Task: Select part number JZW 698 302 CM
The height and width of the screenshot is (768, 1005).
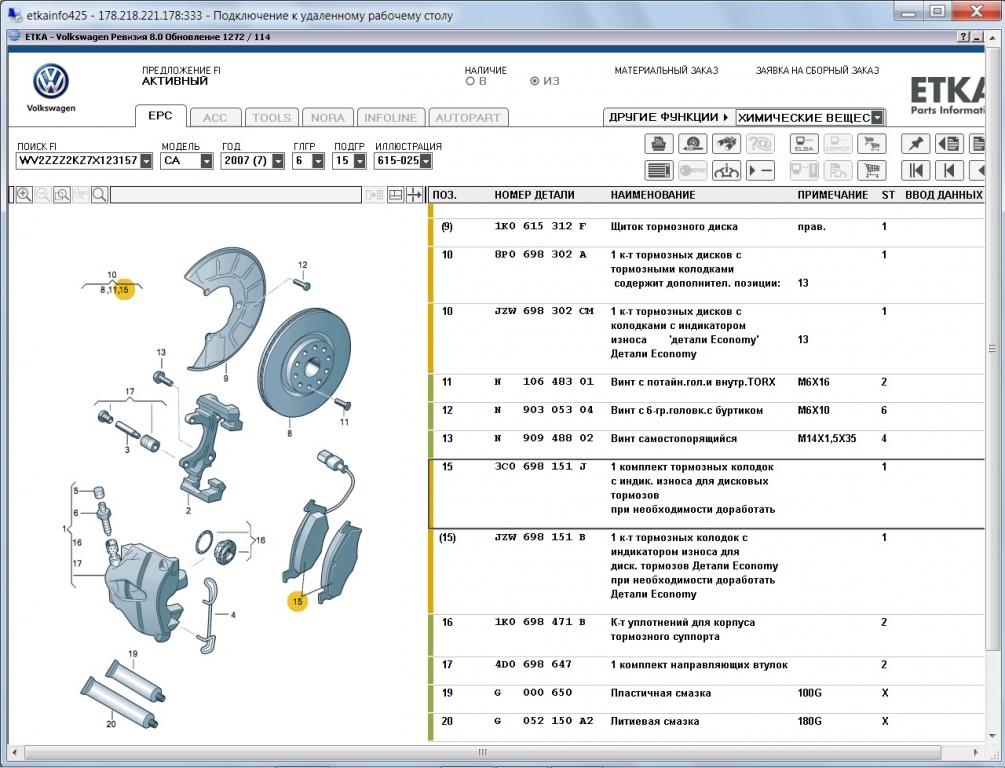Action: click(544, 311)
